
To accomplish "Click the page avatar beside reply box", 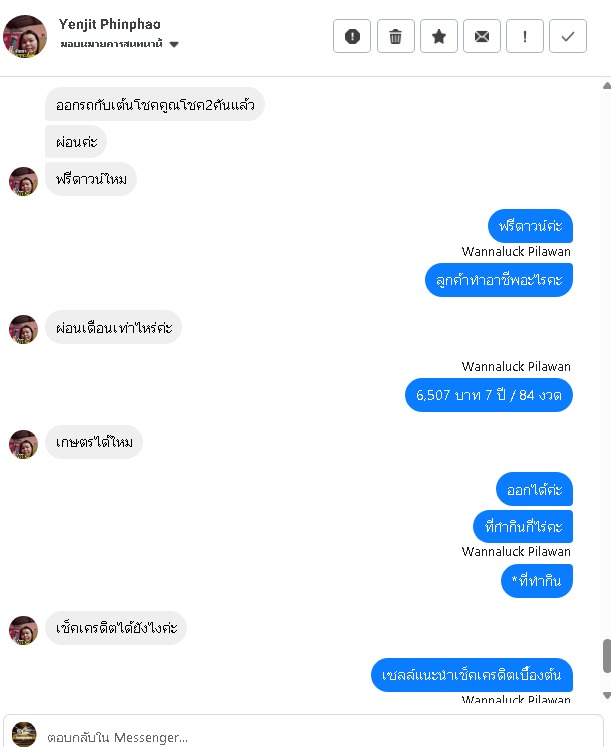I will click(x=24, y=734).
